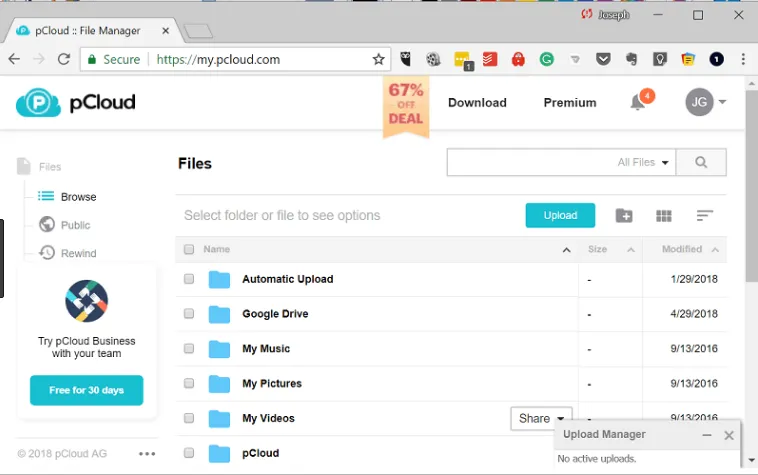Click the 1/29/2018 modified date
This screenshot has width=758, height=475.
694,279
